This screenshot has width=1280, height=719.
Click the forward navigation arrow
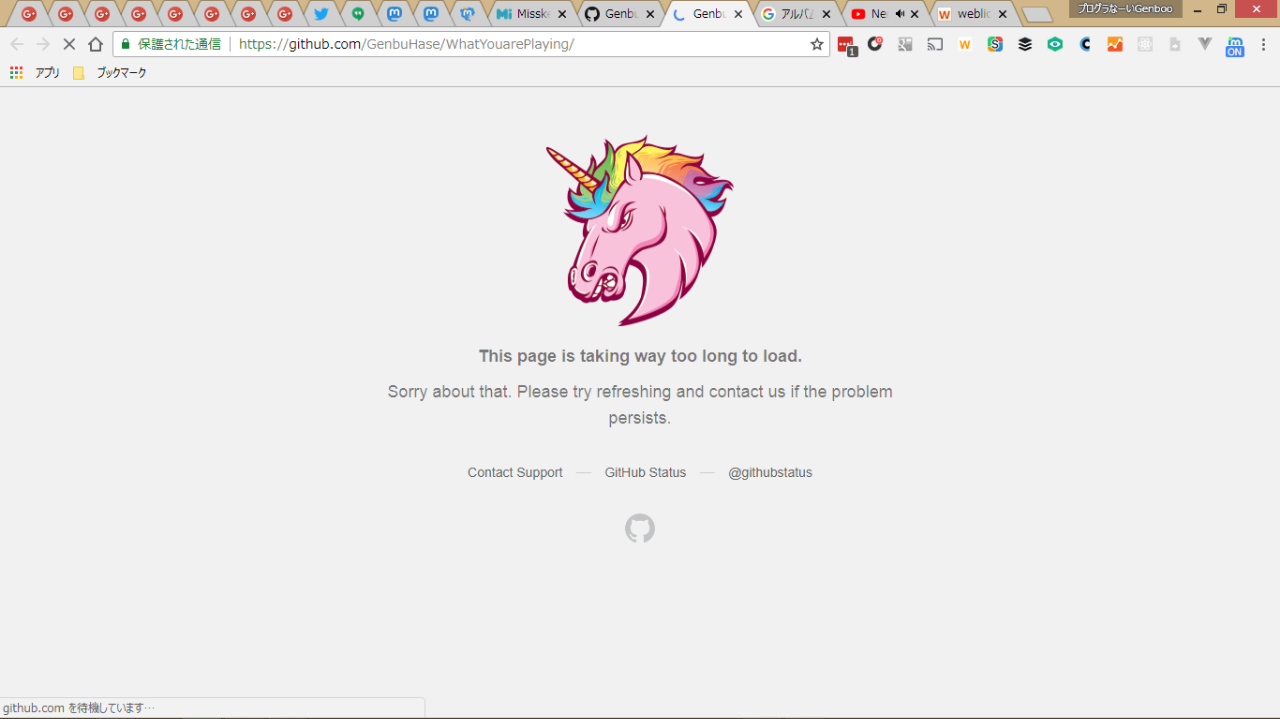coord(43,44)
